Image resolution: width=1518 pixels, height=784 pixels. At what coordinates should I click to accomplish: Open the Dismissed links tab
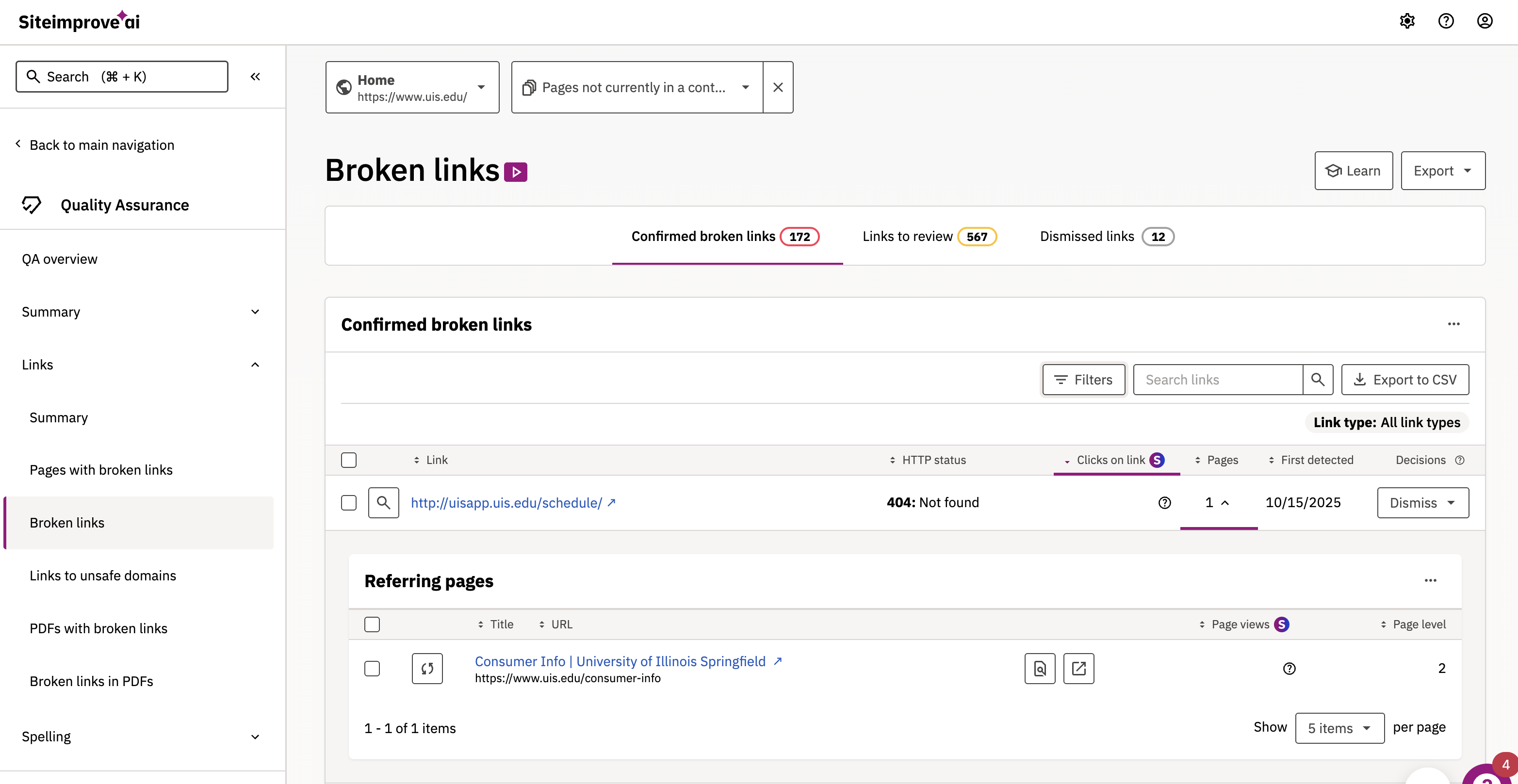coord(1106,236)
